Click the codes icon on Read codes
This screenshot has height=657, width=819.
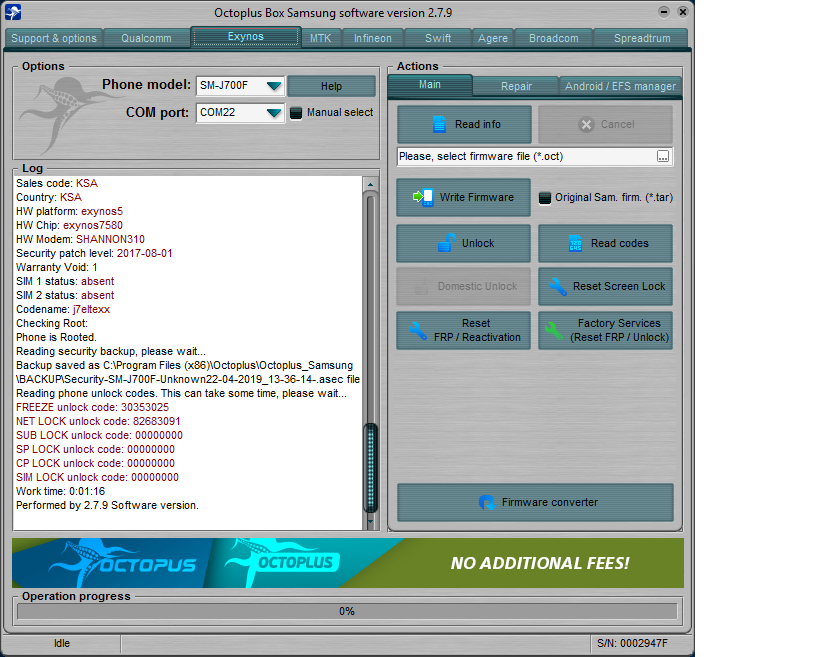pos(575,243)
